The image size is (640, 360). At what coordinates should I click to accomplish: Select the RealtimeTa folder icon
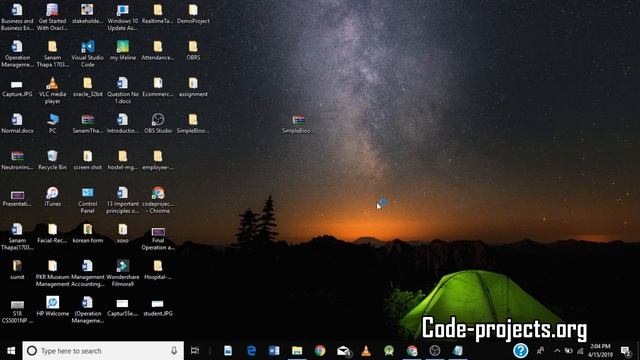tap(158, 13)
